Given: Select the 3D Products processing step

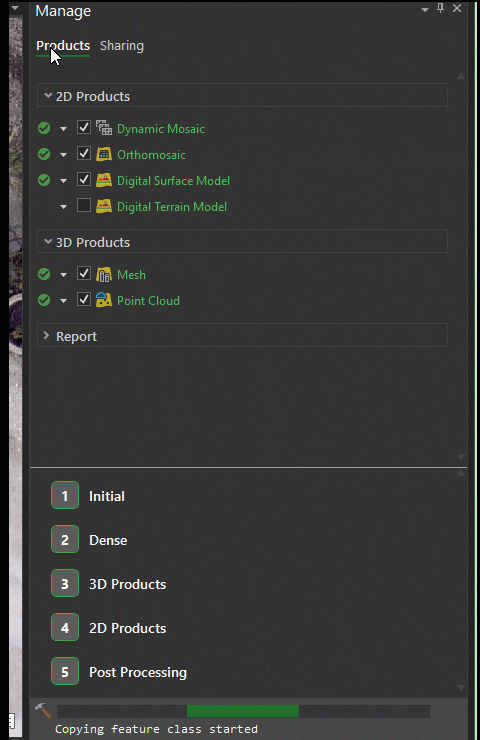Looking at the screenshot, I should pos(127,584).
